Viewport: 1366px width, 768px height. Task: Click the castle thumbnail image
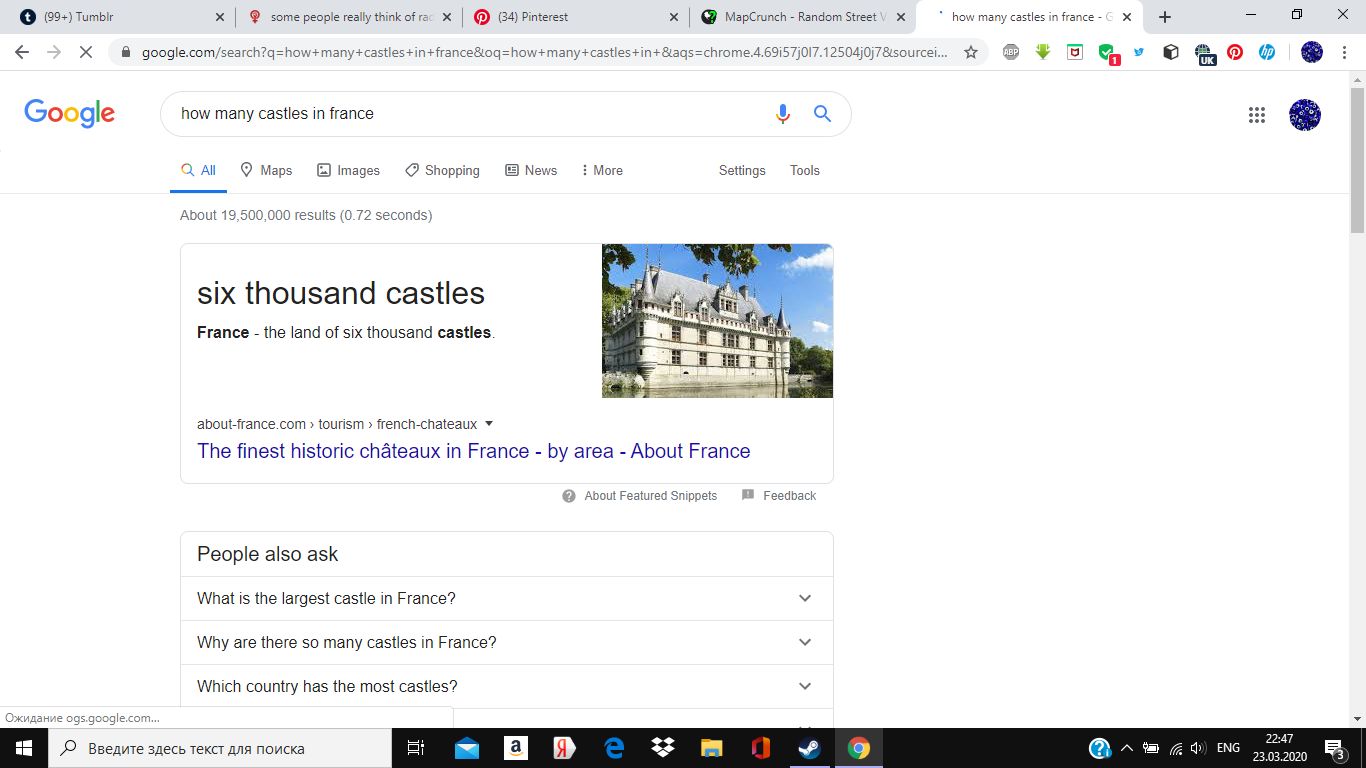click(x=717, y=321)
